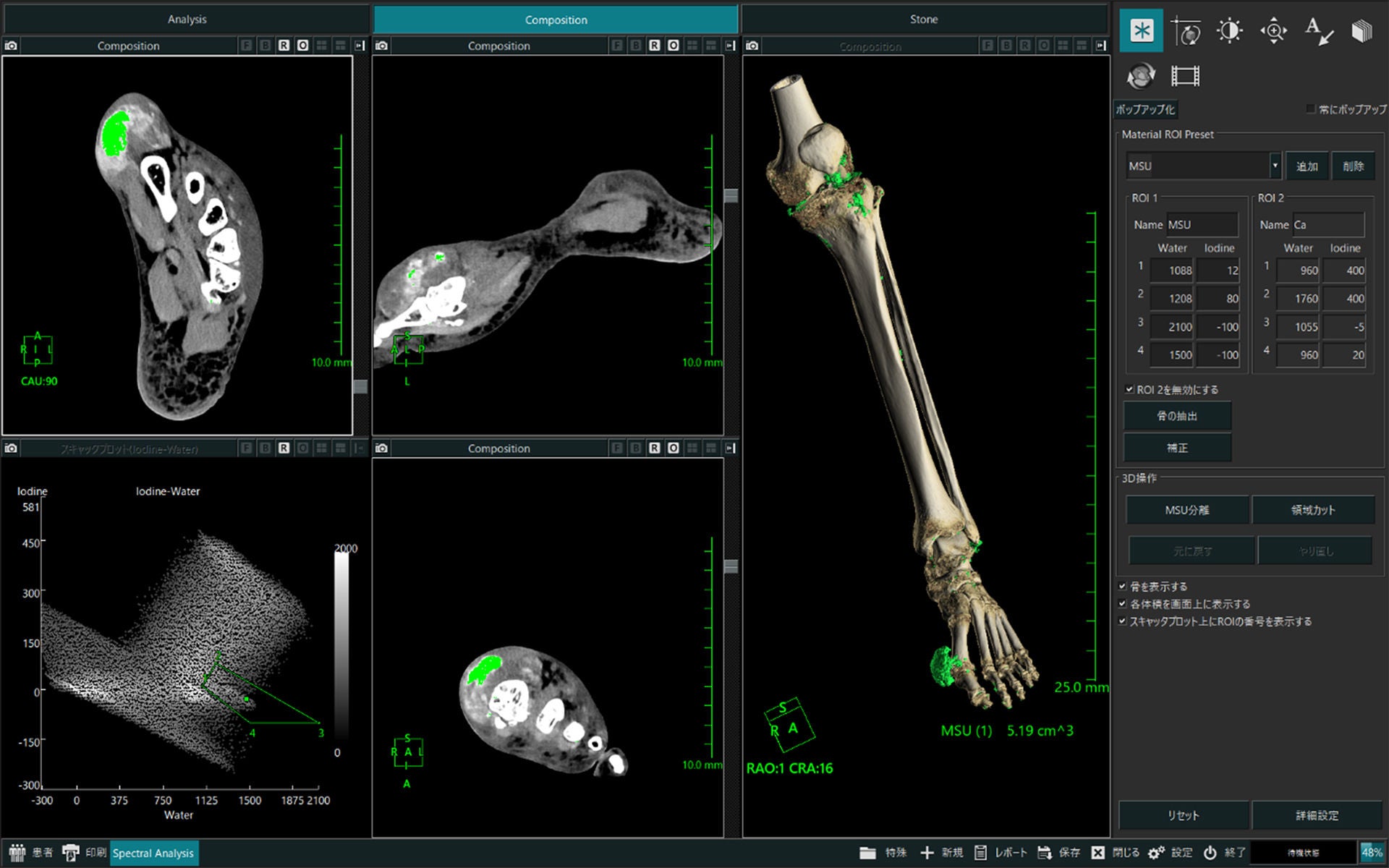Toggle always popup checkbox at top right
Screen dimensions: 1389x868
1310,109
